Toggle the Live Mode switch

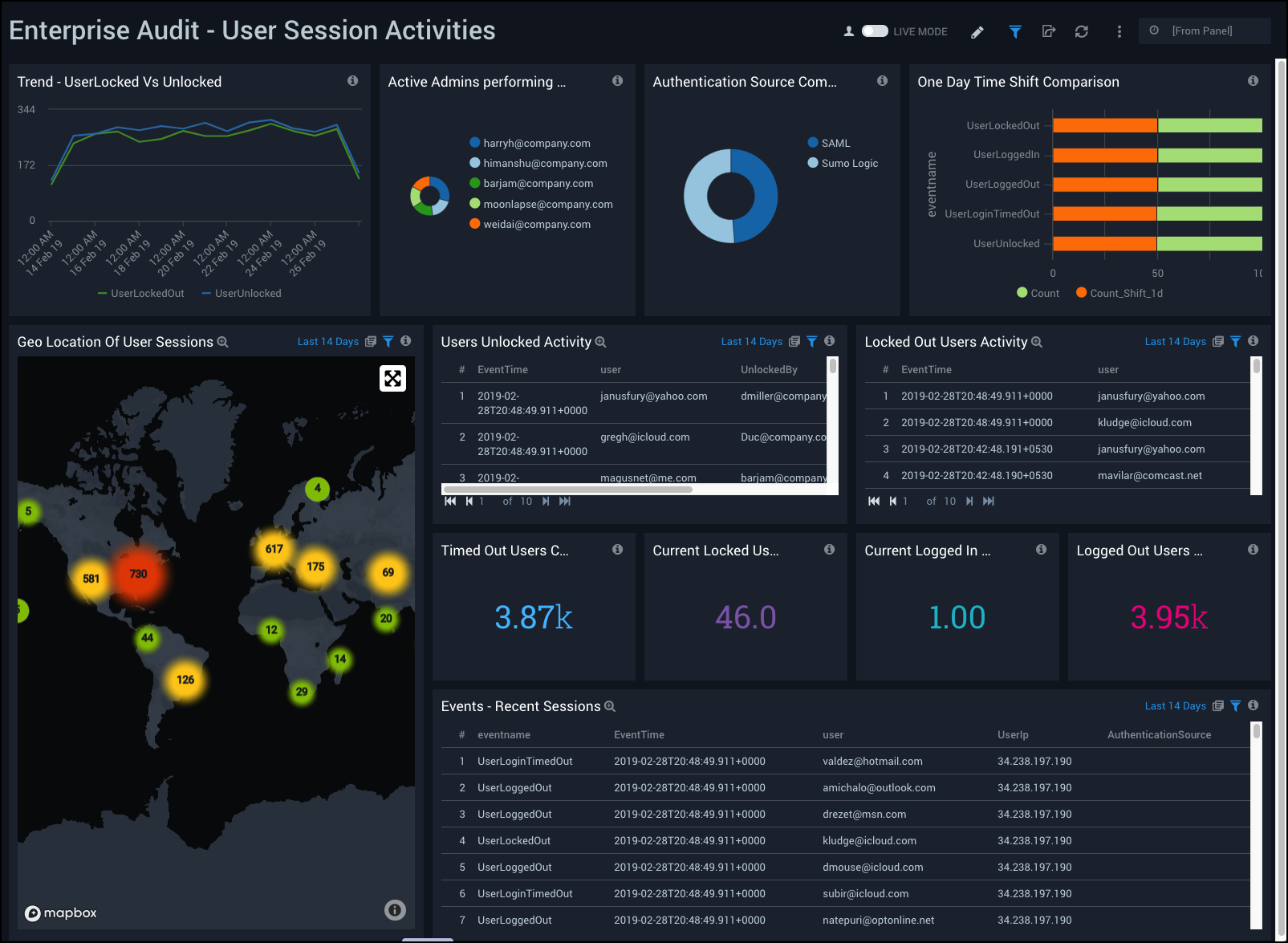point(874,31)
